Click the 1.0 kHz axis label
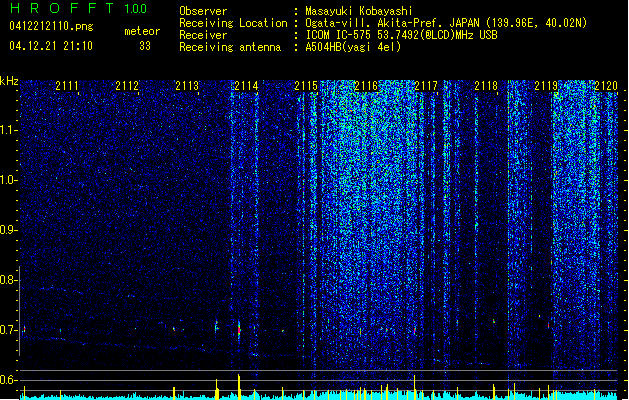The height and width of the screenshot is (400, 629). [x=8, y=180]
